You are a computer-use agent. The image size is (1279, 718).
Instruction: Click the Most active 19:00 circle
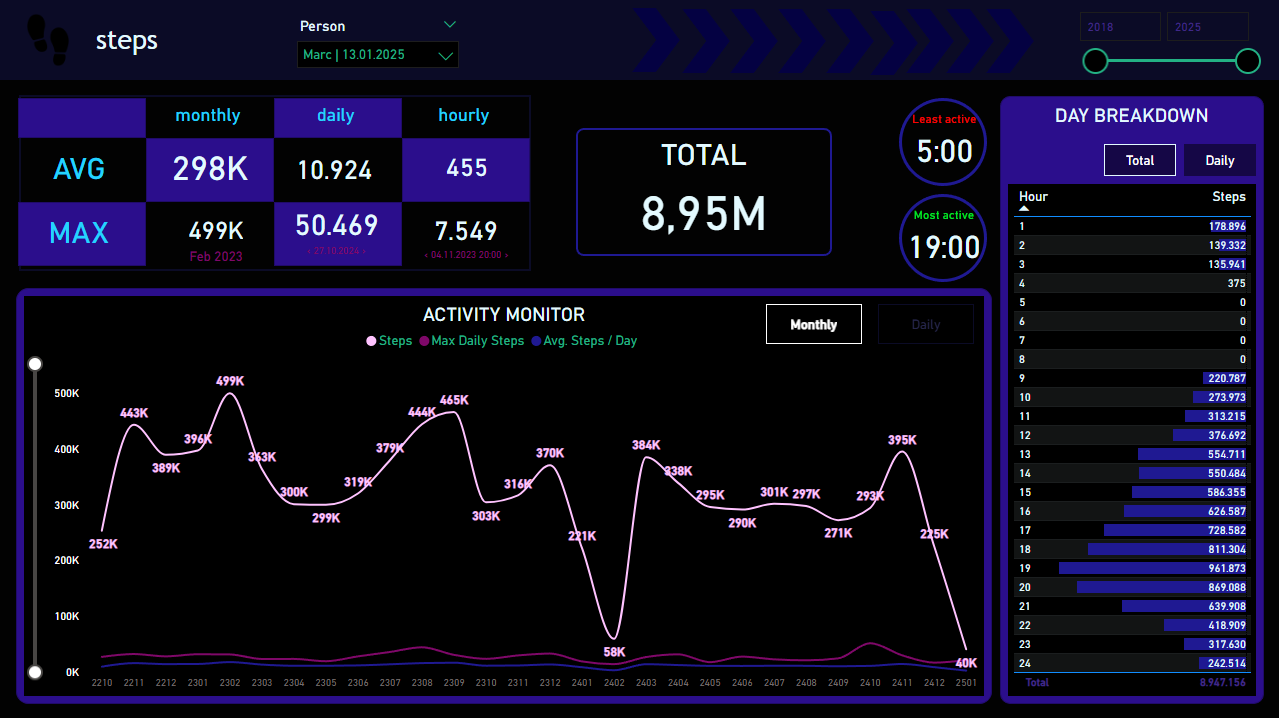click(943, 238)
